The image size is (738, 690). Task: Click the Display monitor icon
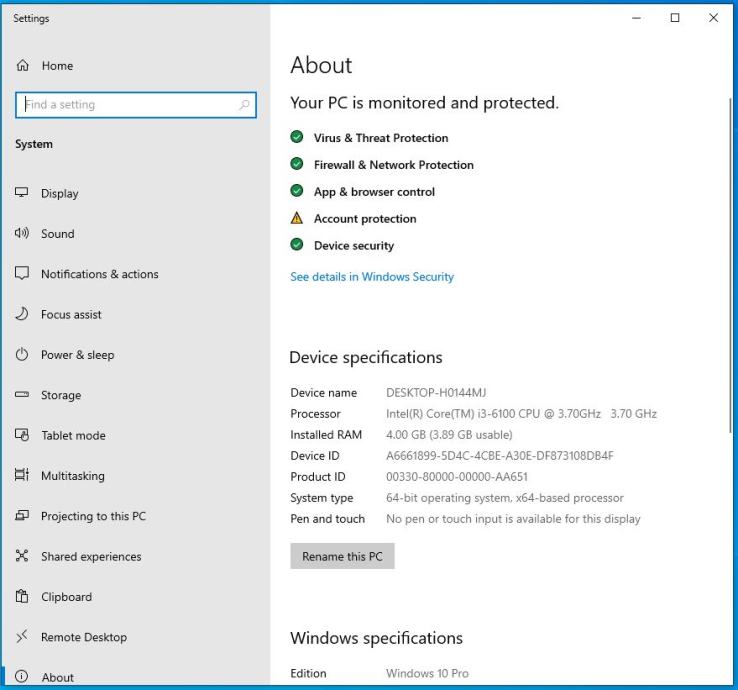tap(22, 194)
